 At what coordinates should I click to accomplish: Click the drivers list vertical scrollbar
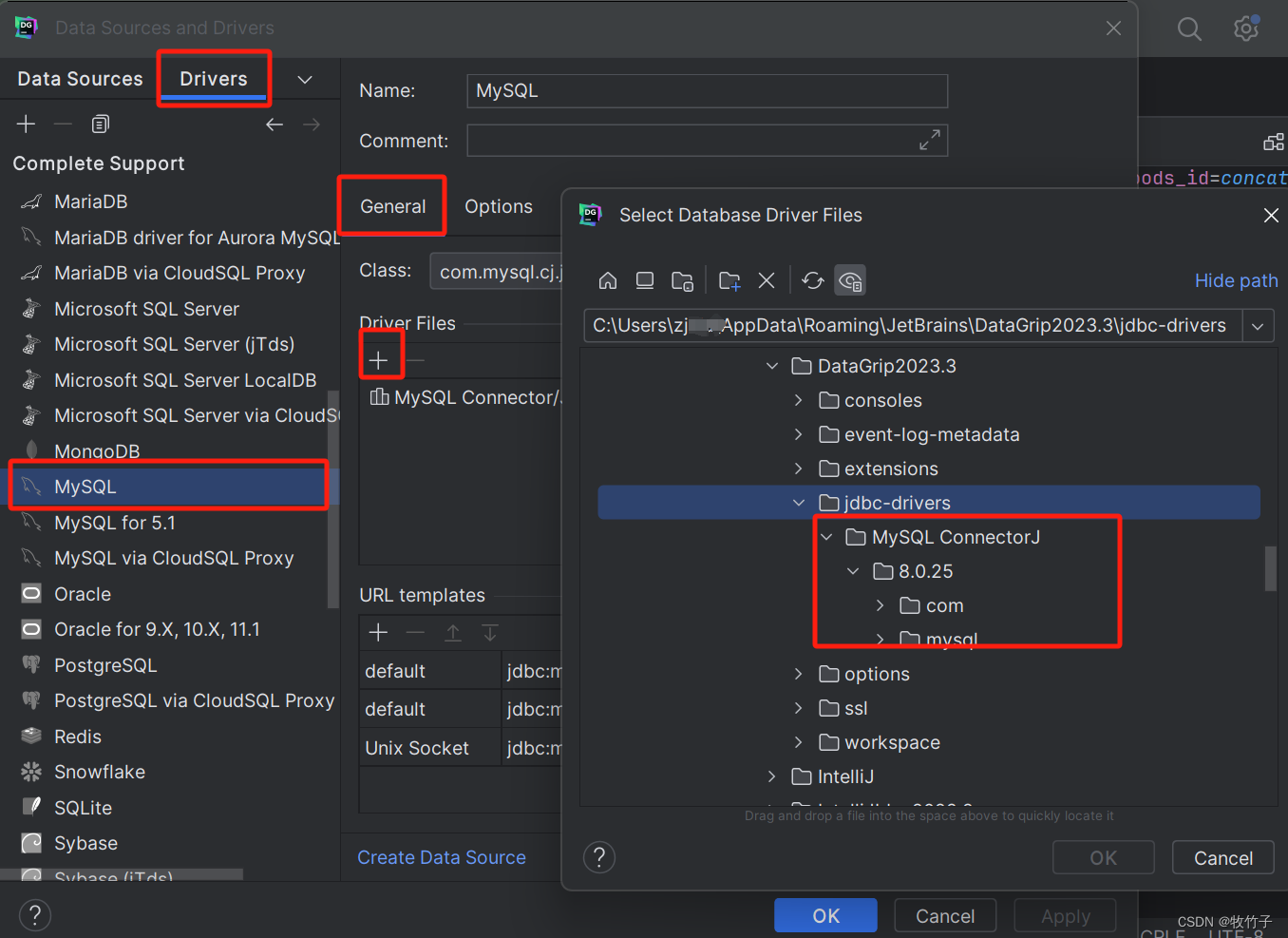point(332,499)
